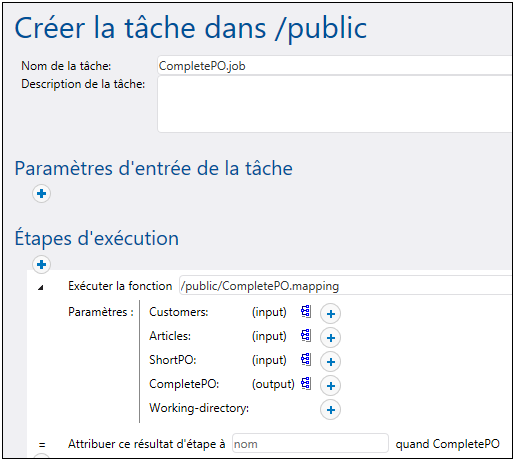Open schema icon next to Articles input
The width and height of the screenshot is (515, 461).
coord(306,336)
